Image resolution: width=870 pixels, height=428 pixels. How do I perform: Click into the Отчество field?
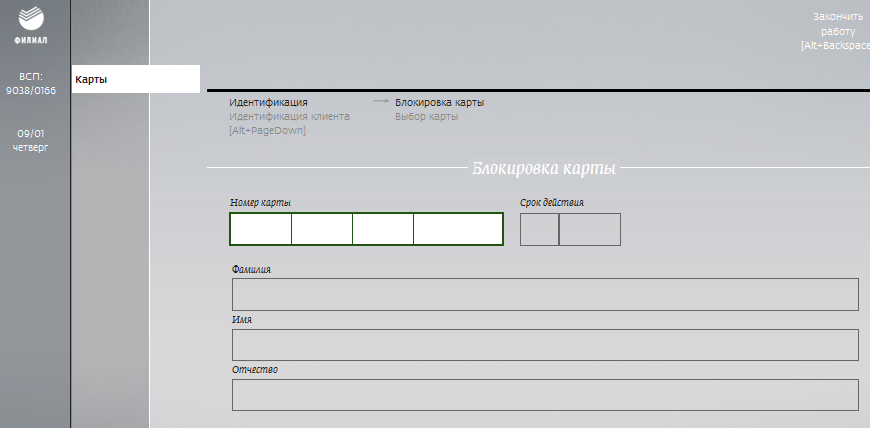click(545, 395)
